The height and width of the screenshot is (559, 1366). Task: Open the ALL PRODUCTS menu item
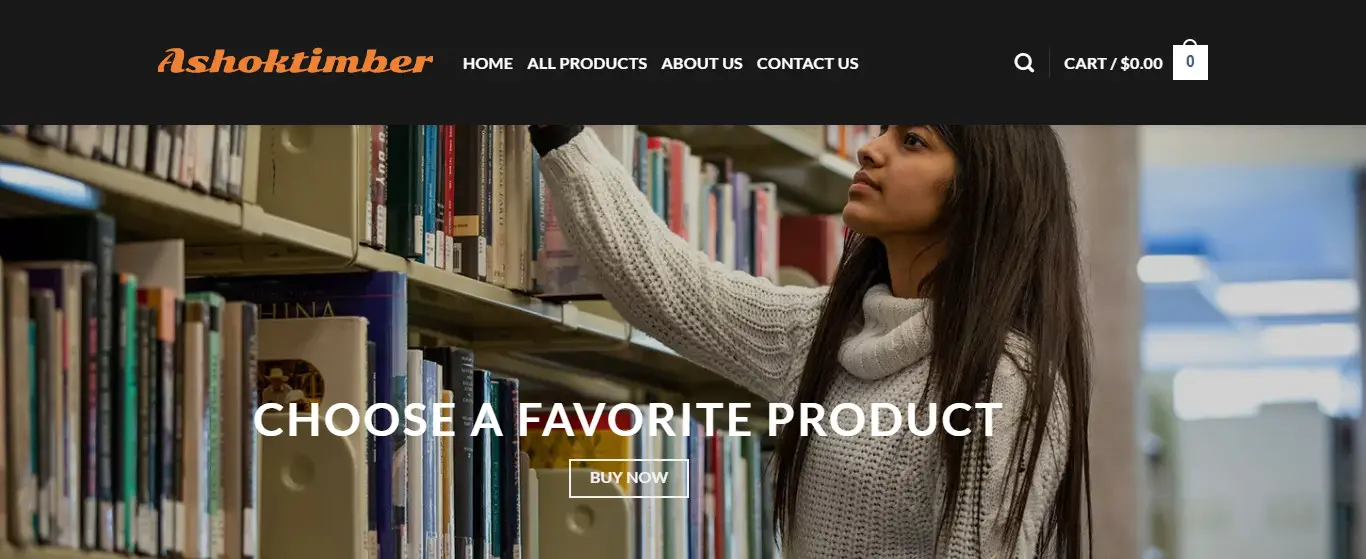click(587, 63)
